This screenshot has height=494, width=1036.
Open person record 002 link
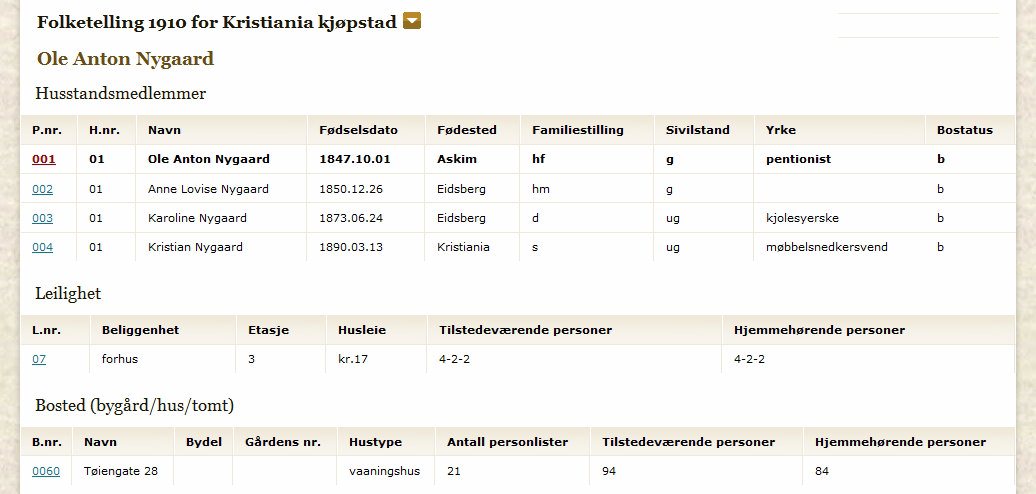(42, 189)
